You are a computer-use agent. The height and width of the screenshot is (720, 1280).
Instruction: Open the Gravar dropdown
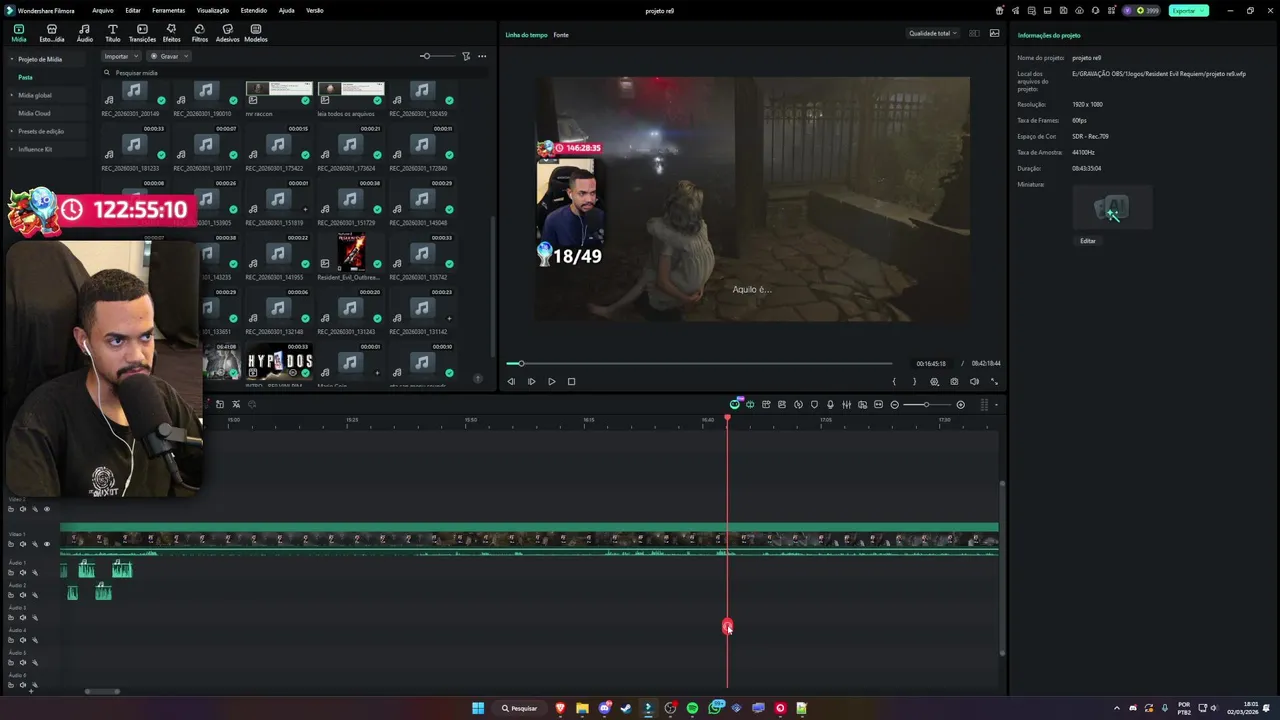(x=169, y=56)
